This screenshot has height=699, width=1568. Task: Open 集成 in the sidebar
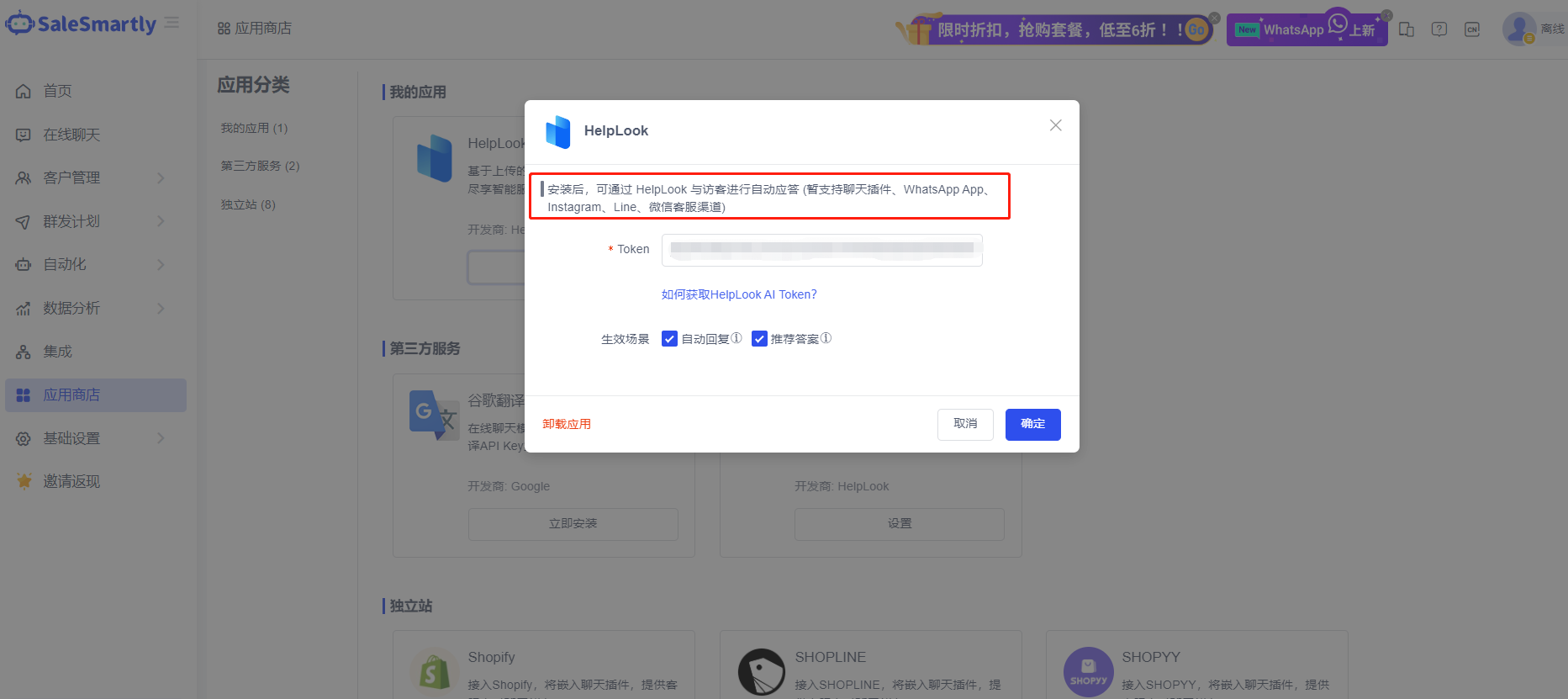pyautogui.click(x=96, y=352)
